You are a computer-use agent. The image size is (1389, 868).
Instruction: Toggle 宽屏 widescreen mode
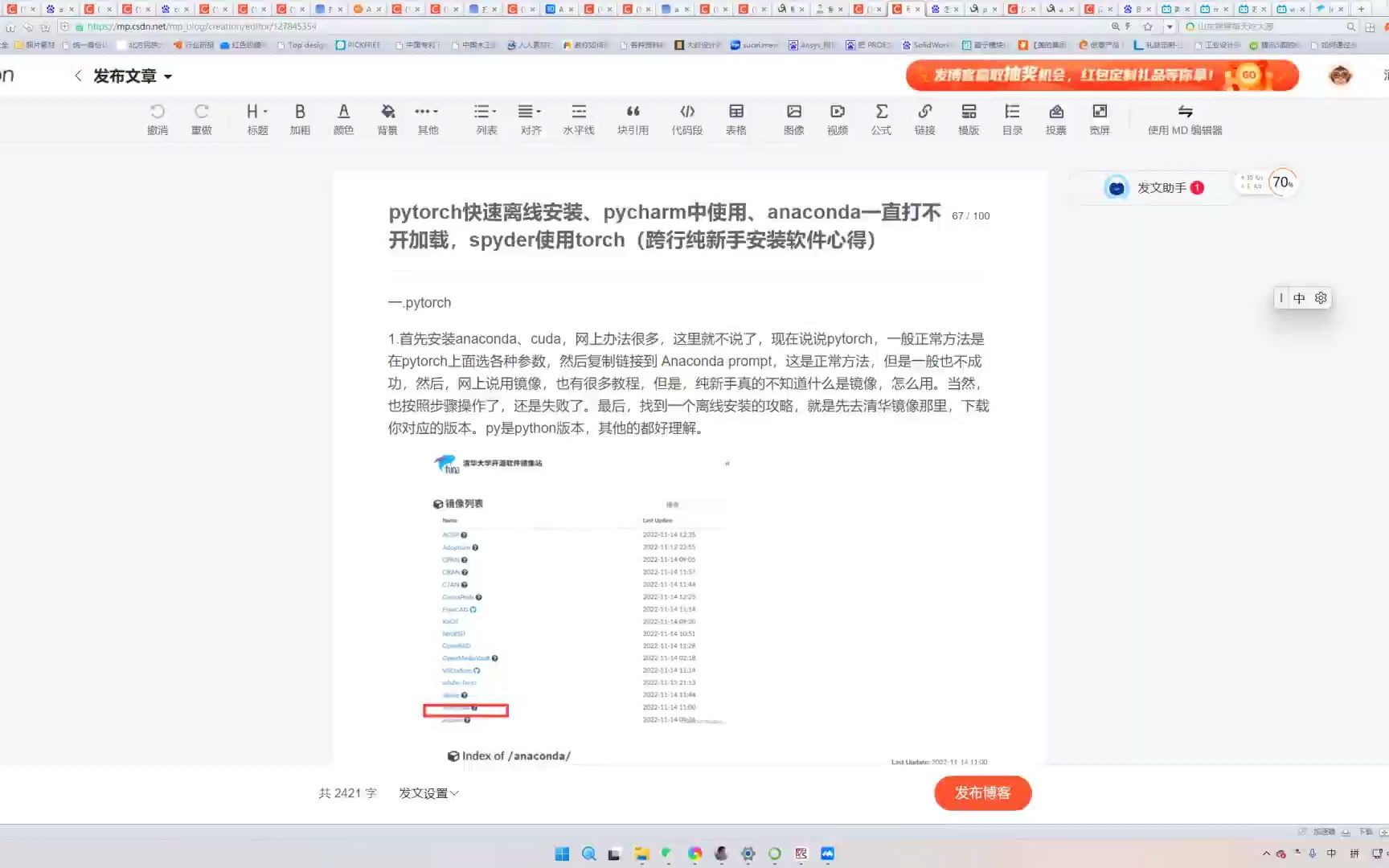(1100, 119)
